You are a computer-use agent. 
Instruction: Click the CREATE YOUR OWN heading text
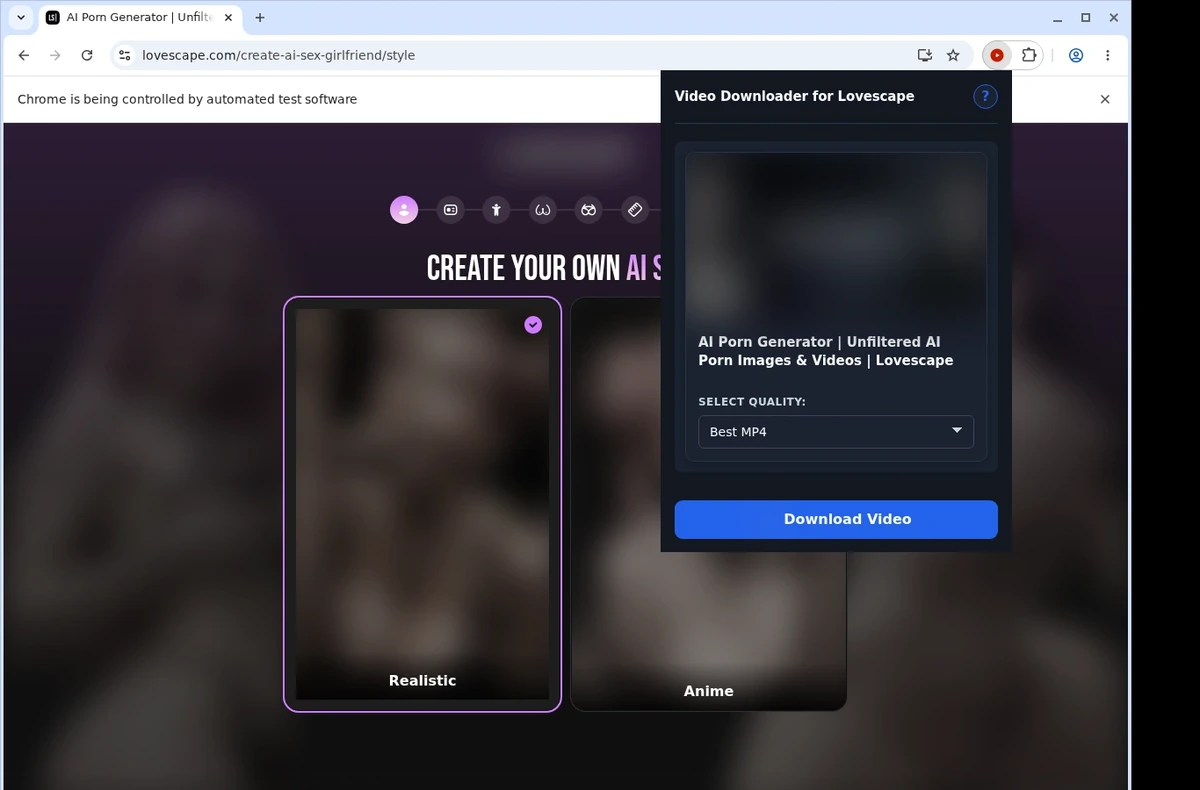[523, 268]
